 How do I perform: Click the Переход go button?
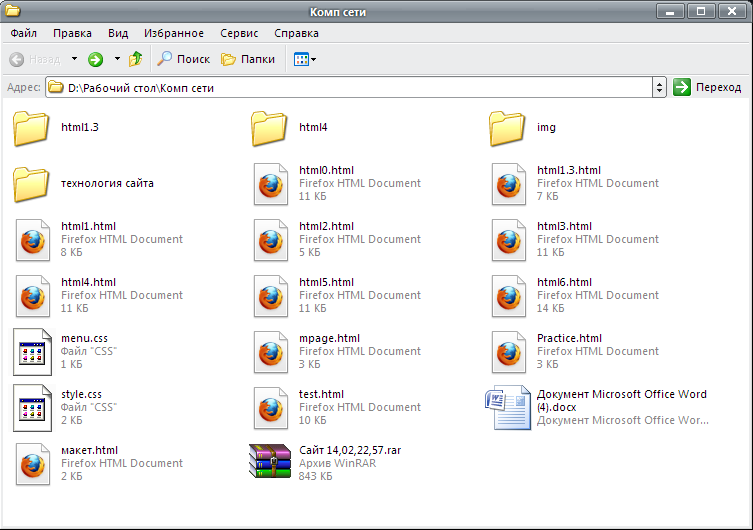(x=707, y=87)
